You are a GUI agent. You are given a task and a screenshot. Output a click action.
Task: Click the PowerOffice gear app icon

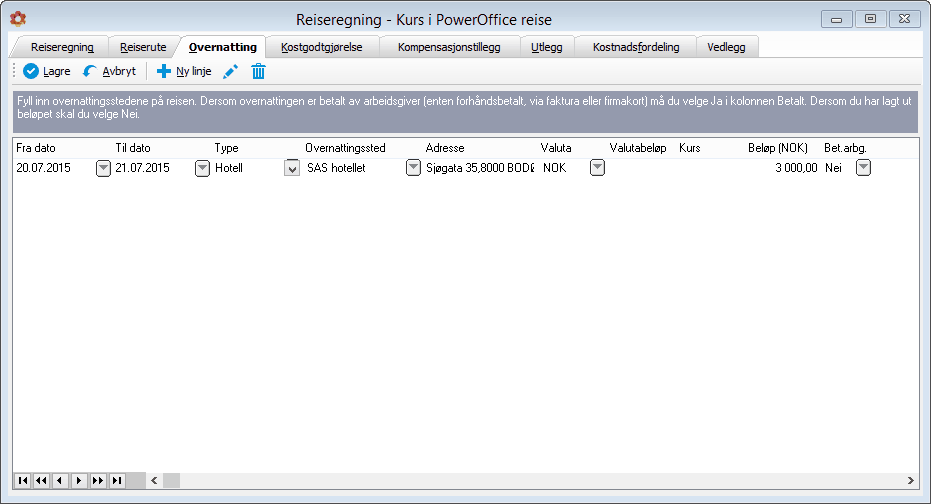tap(18, 19)
